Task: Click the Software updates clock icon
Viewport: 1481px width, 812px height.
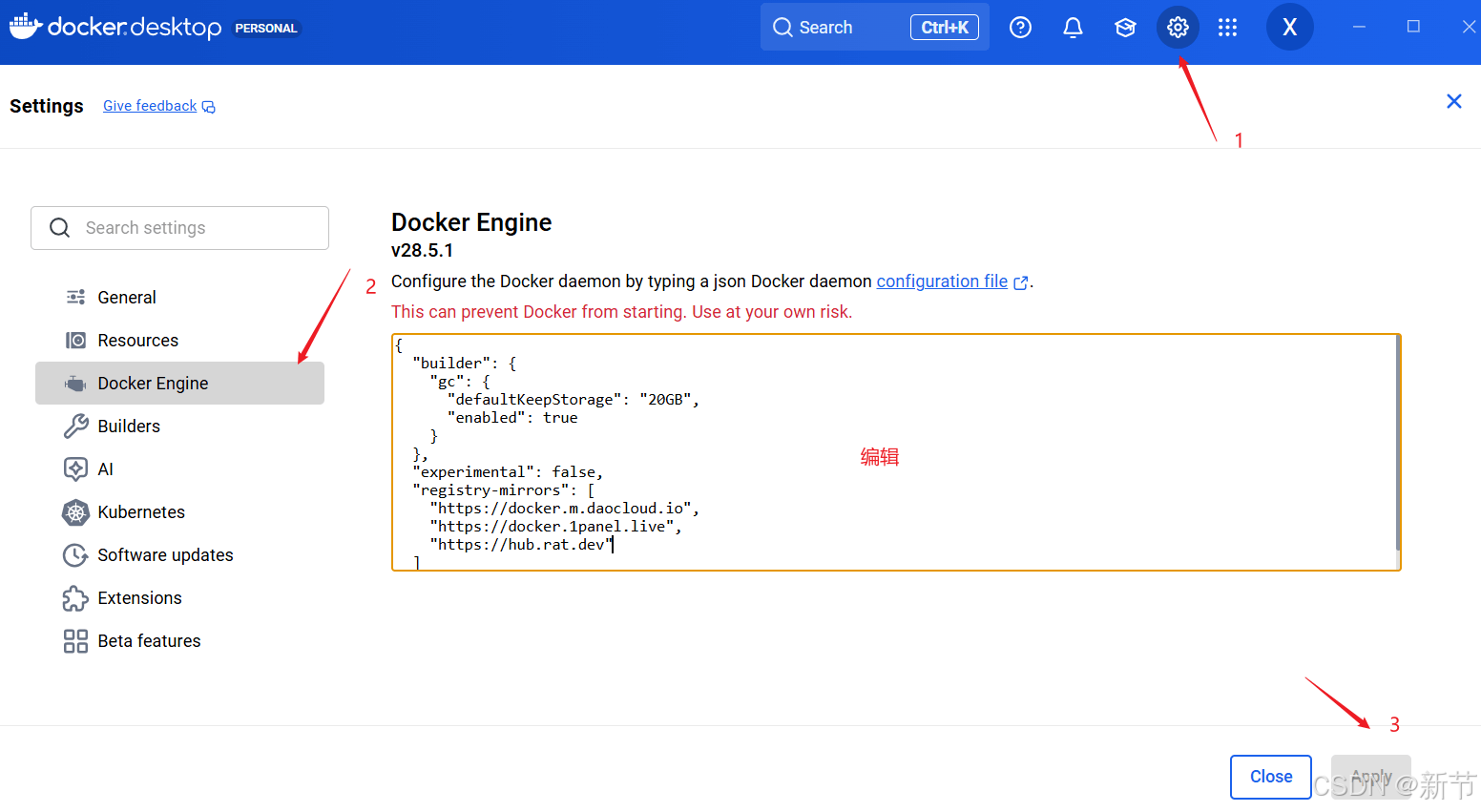Action: 76,555
